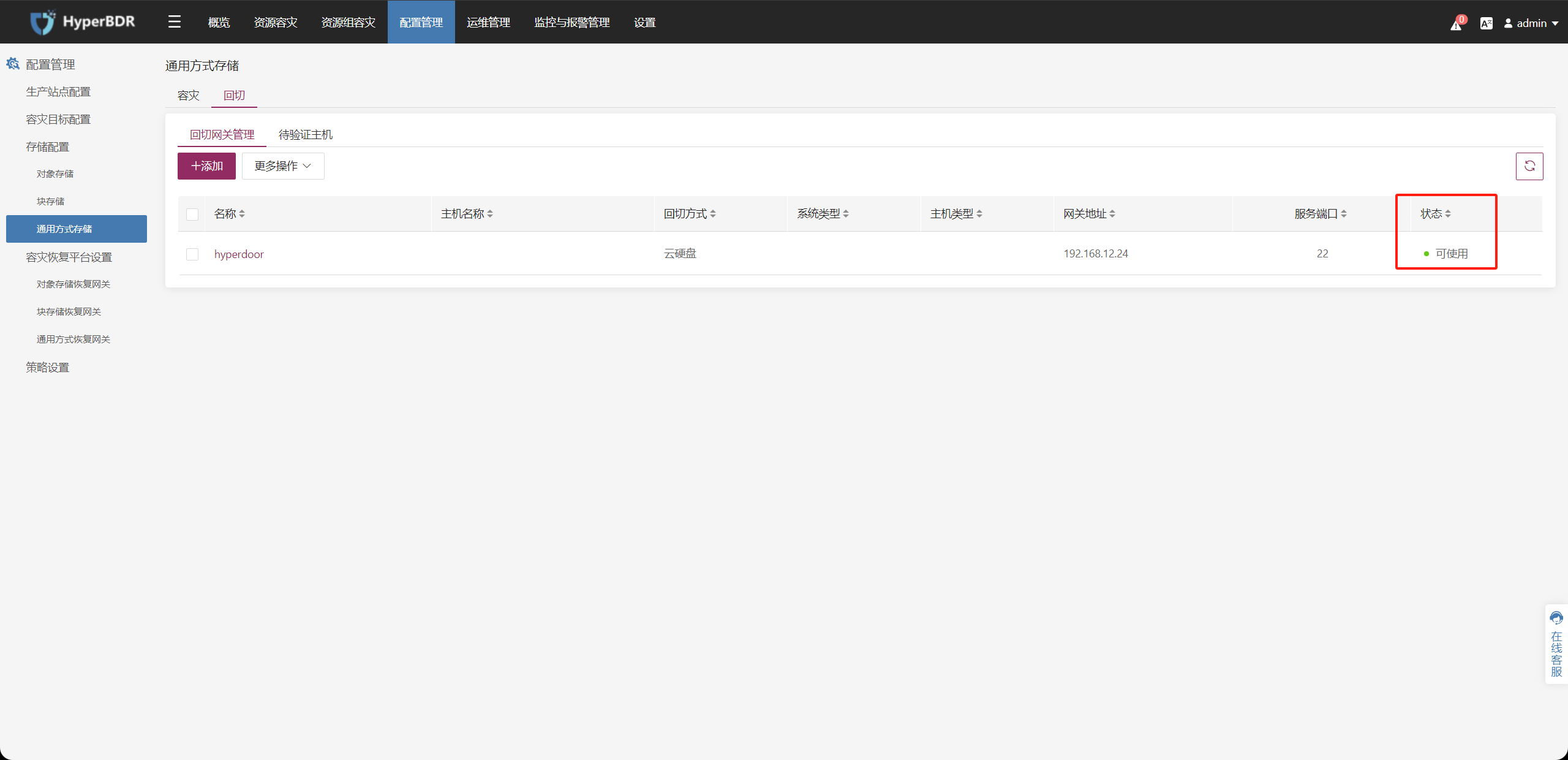Switch language with the translate icon
The width and height of the screenshot is (1568, 760).
coord(1486,23)
